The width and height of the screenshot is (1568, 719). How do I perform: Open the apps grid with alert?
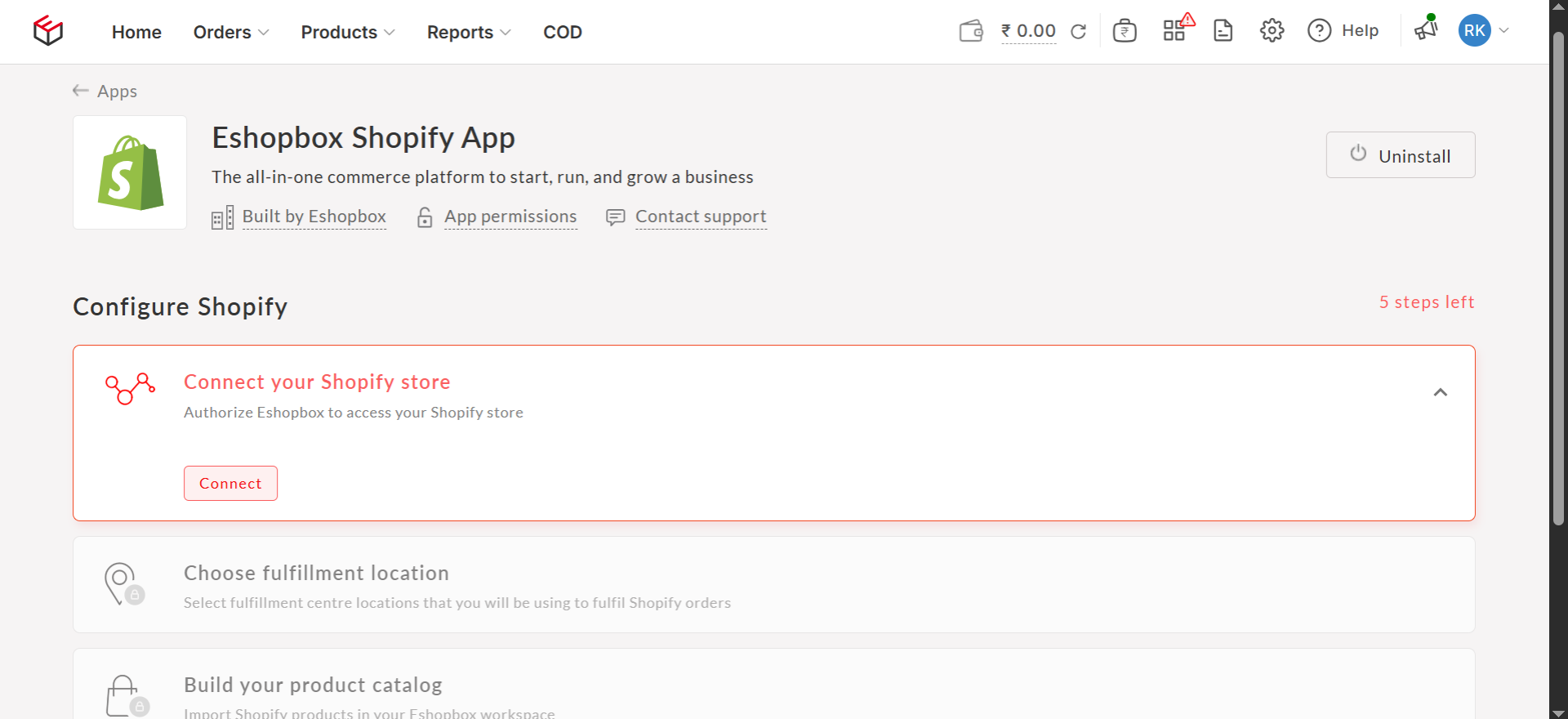tap(1174, 31)
